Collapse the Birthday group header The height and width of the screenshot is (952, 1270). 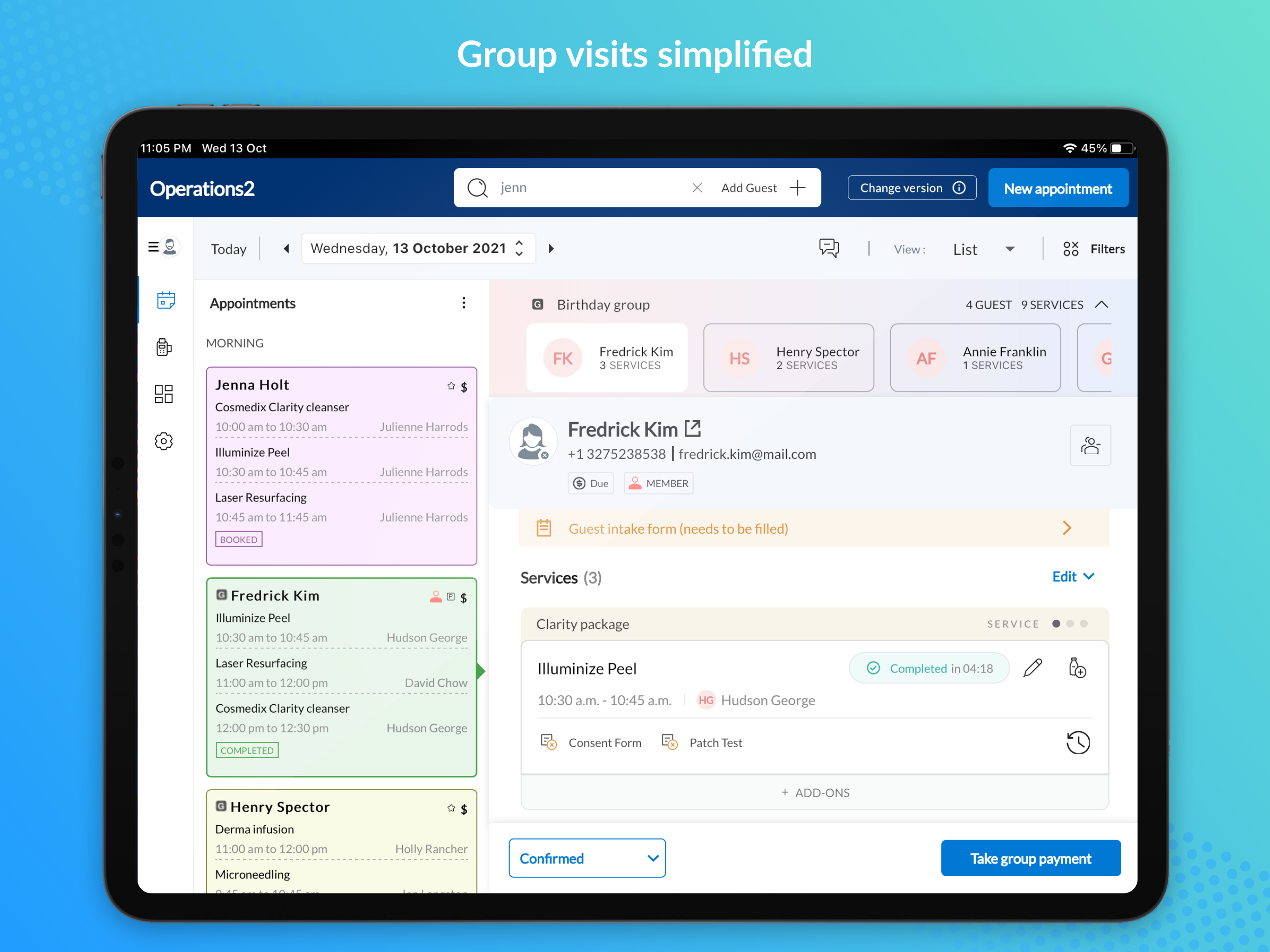(x=1101, y=304)
